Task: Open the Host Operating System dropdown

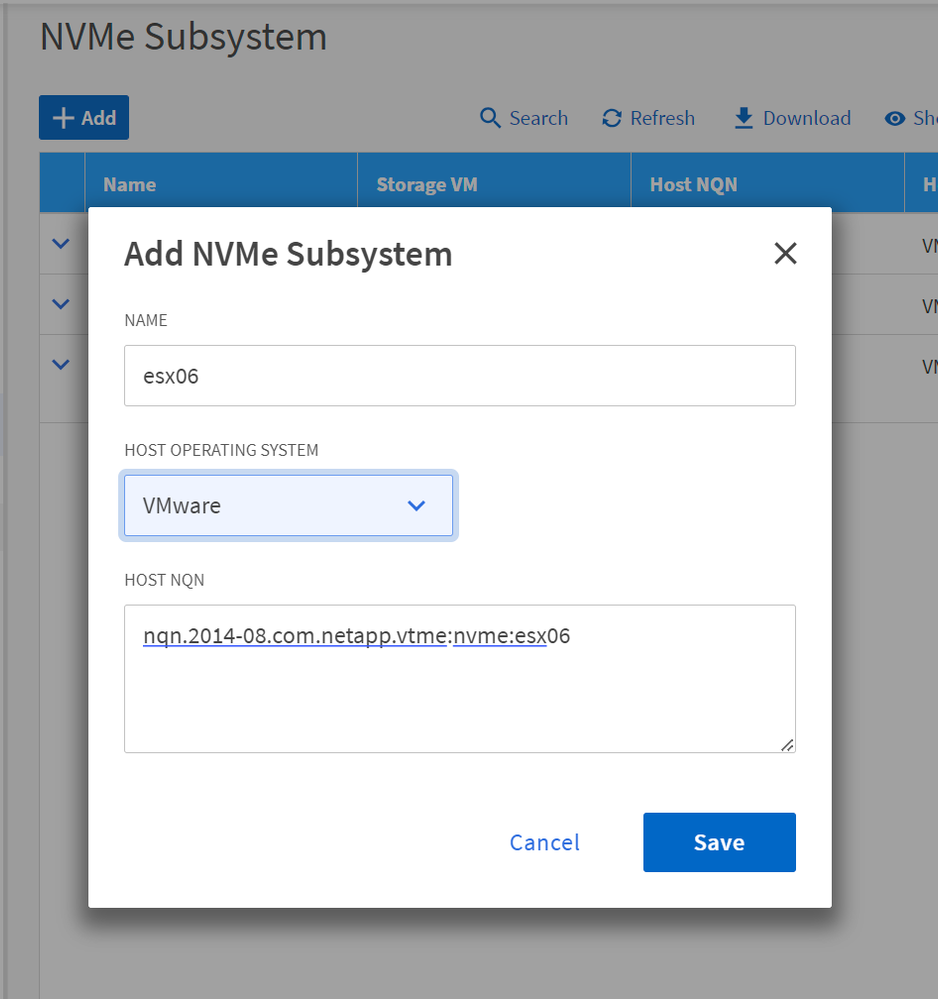Action: click(288, 505)
